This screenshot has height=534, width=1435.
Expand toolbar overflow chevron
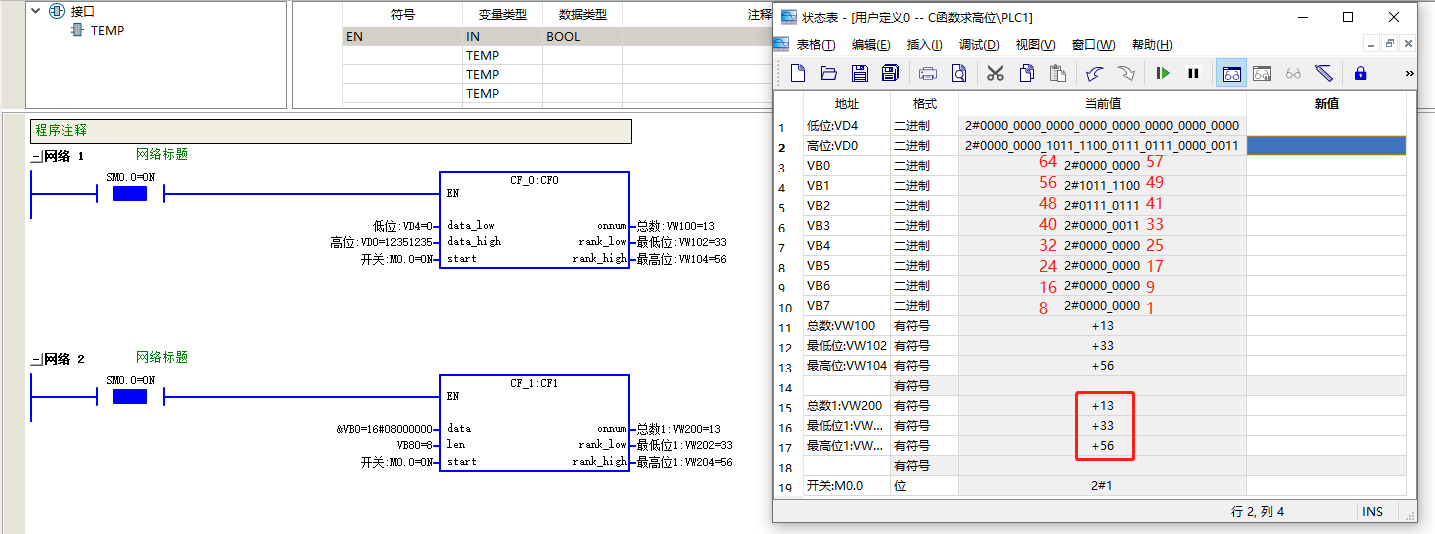(1410, 73)
